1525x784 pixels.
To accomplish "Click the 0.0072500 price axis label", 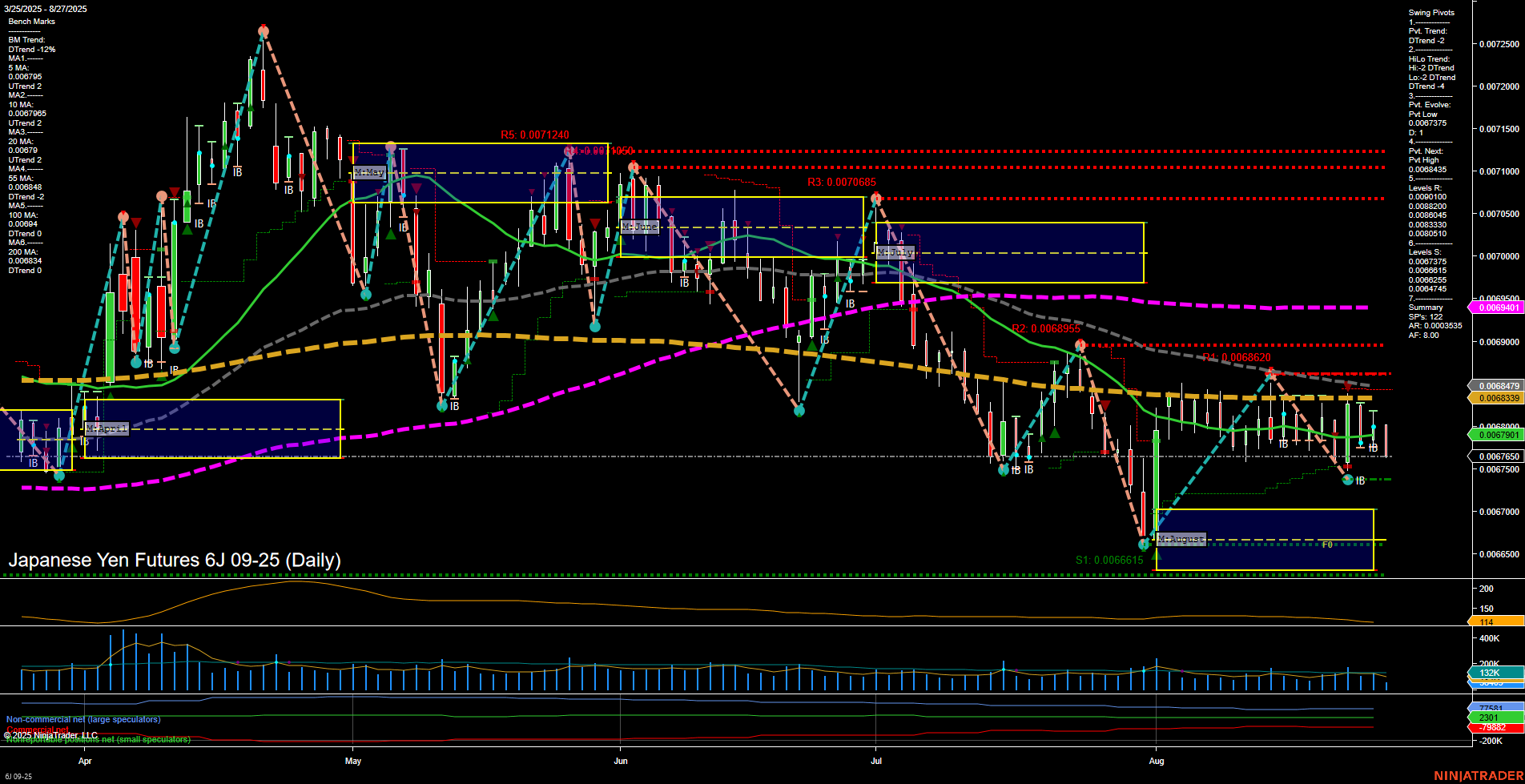I will coord(1499,44).
